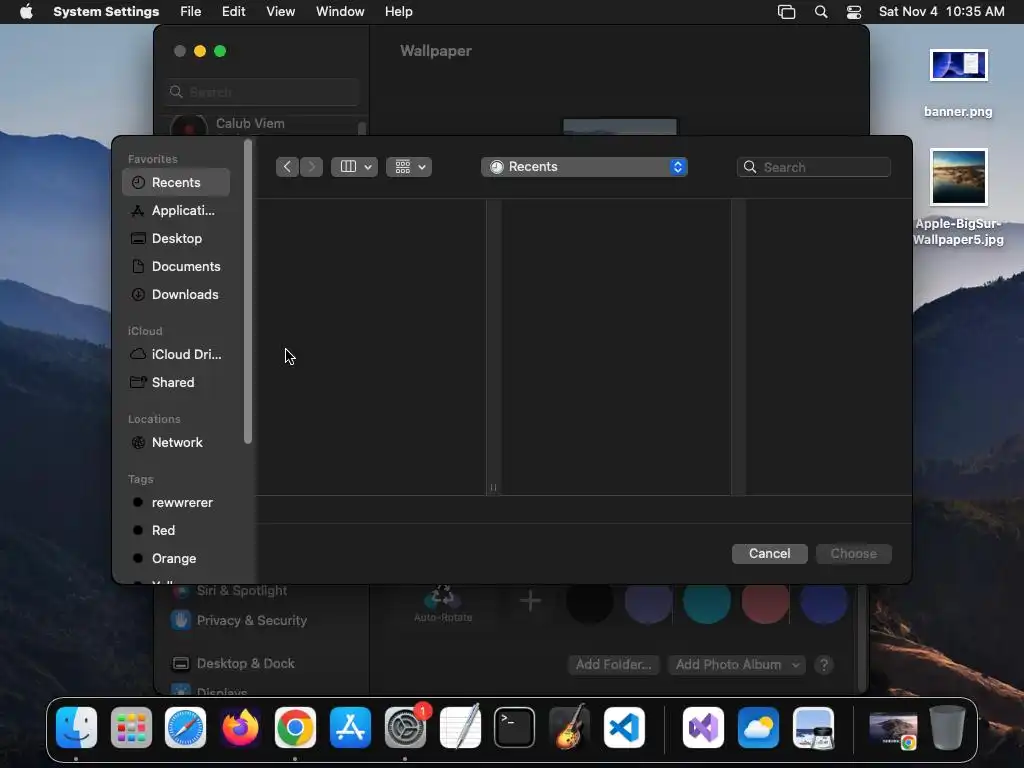Open Preview from the Dock

pos(813,728)
